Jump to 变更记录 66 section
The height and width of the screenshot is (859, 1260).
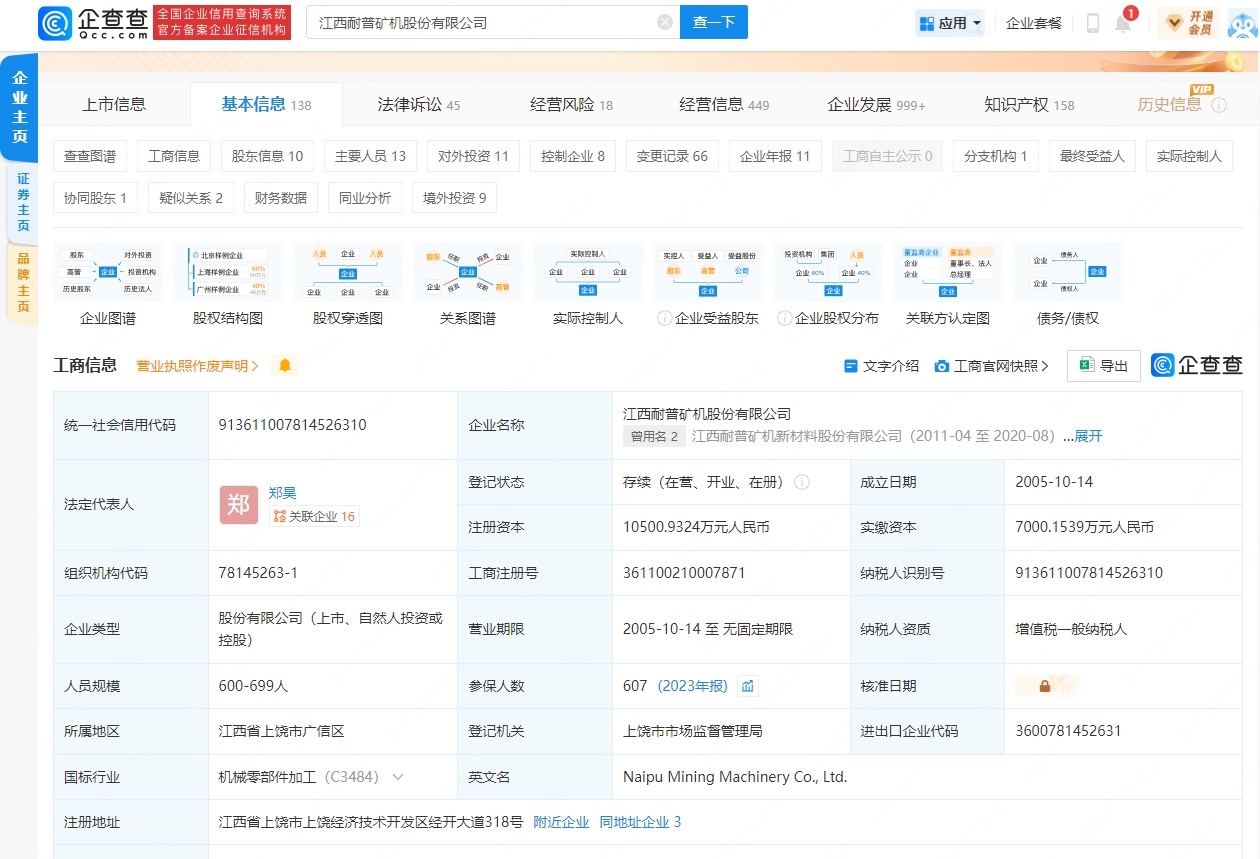click(672, 156)
